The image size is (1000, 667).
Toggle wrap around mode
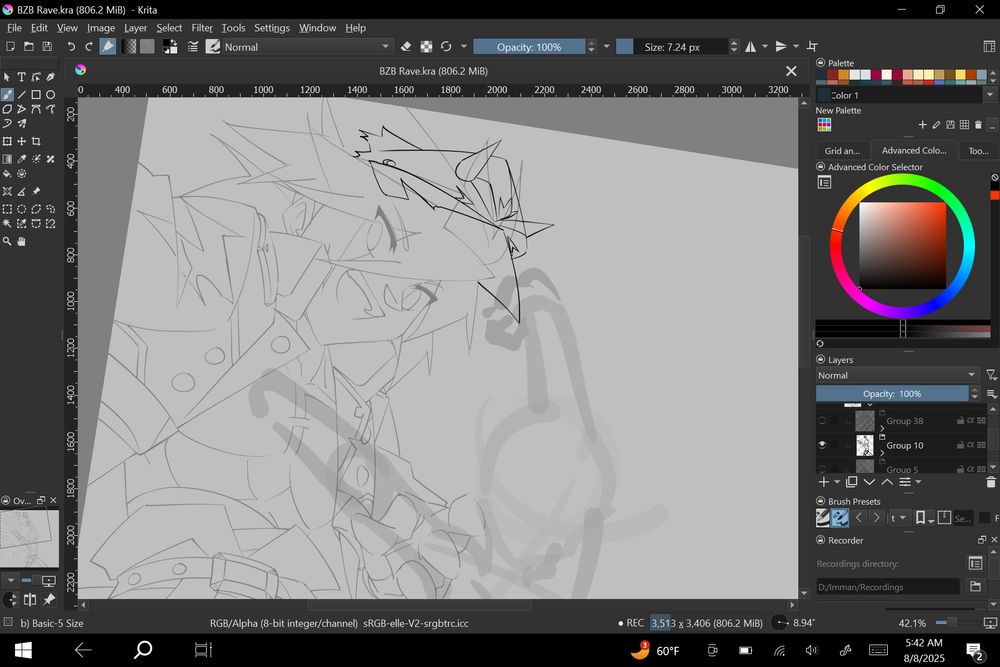(812, 47)
